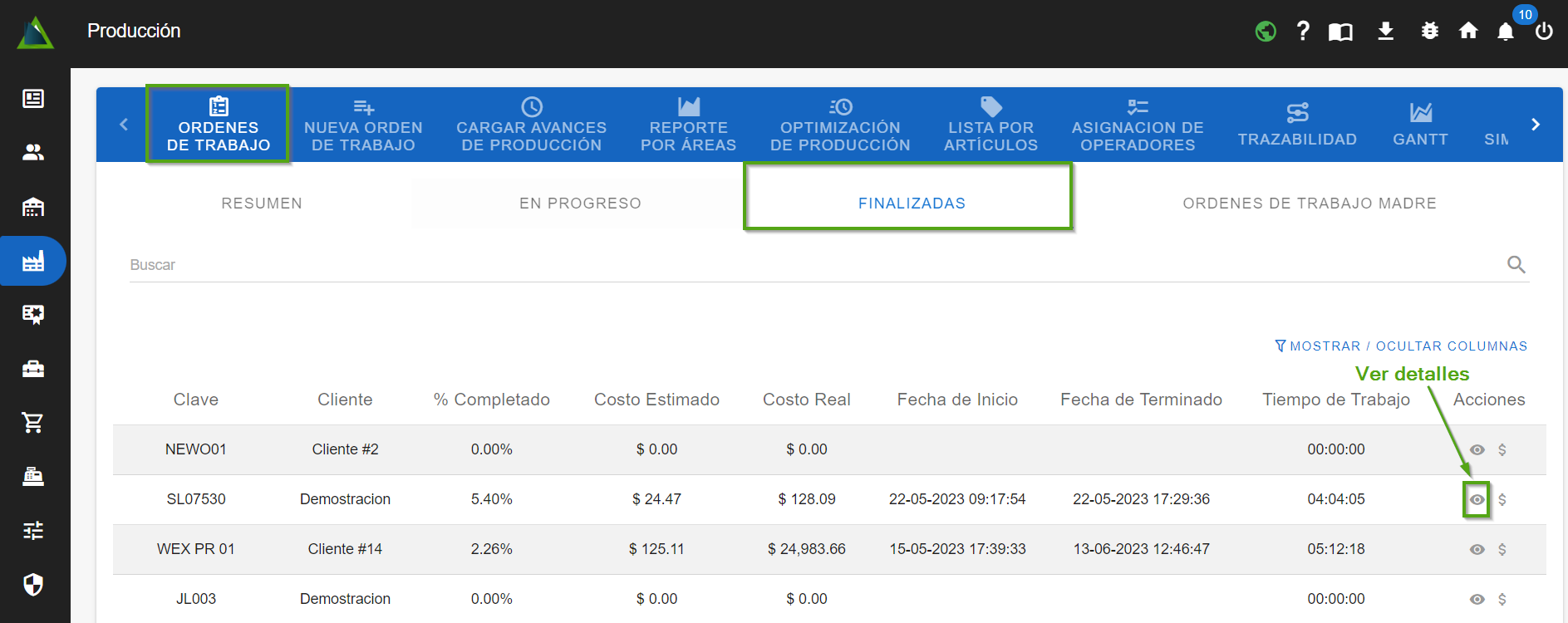
Task: Click the power logout icon
Action: pyautogui.click(x=1544, y=32)
